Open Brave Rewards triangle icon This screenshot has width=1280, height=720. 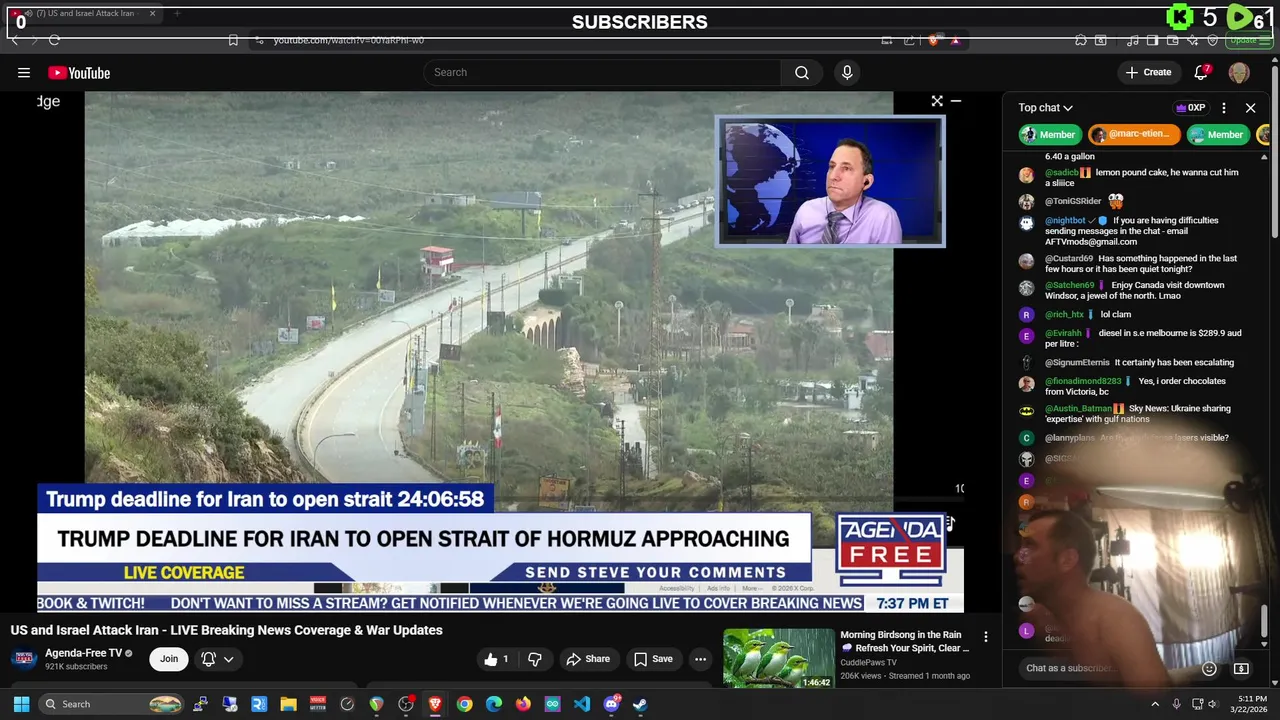coord(956,40)
